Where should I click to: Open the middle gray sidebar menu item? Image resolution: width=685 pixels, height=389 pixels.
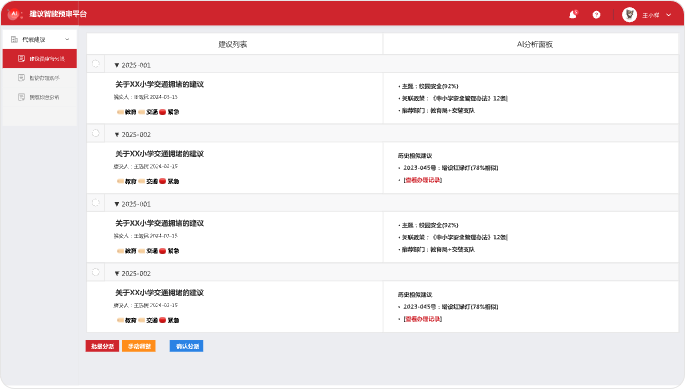click(x=40, y=78)
